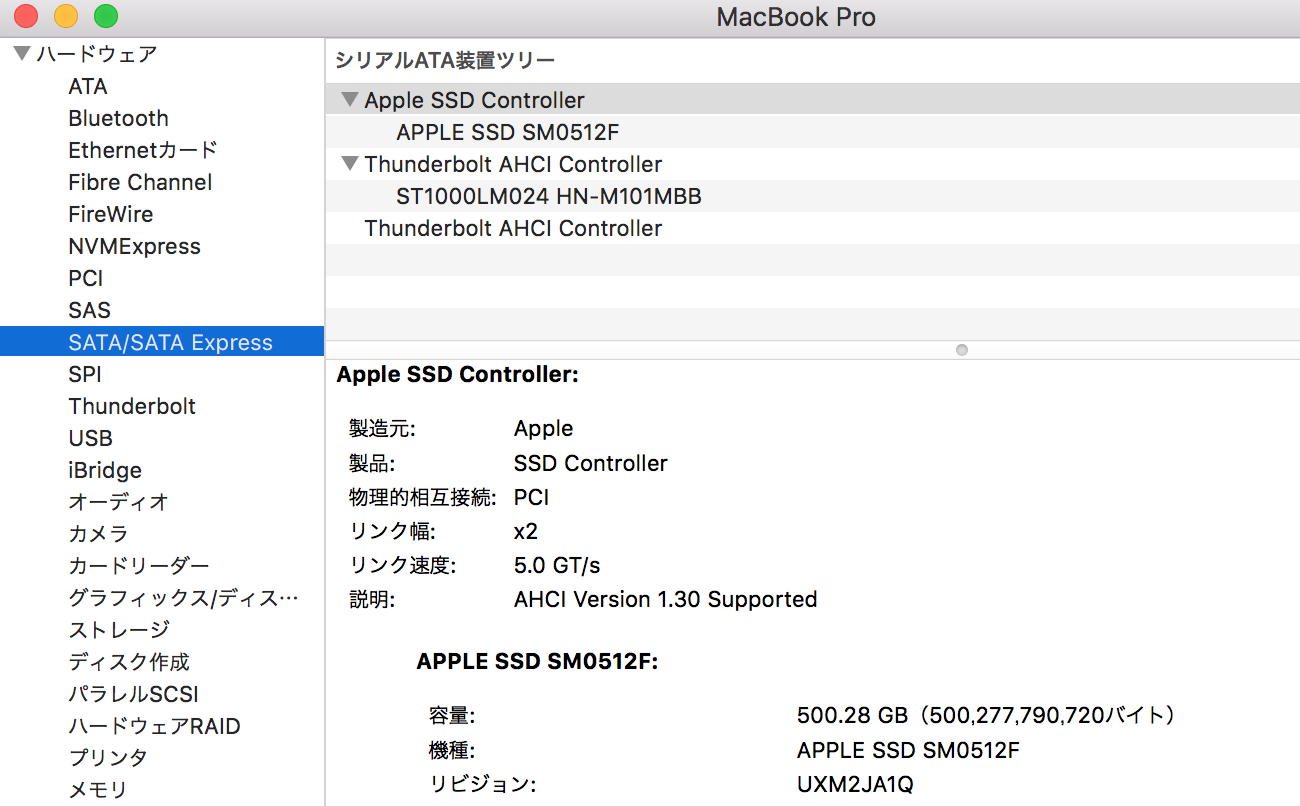1300x806 pixels.
Task: Open Thunderbolt in the sidebar
Action: pyautogui.click(x=132, y=406)
